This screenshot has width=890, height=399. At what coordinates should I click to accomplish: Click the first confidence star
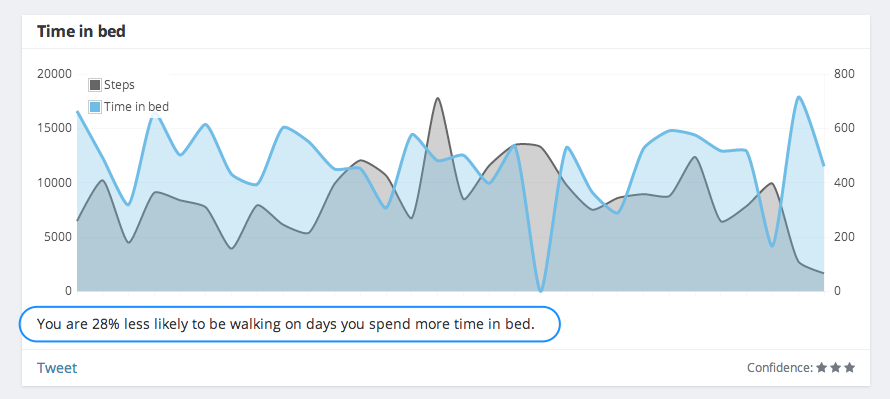tap(821, 368)
